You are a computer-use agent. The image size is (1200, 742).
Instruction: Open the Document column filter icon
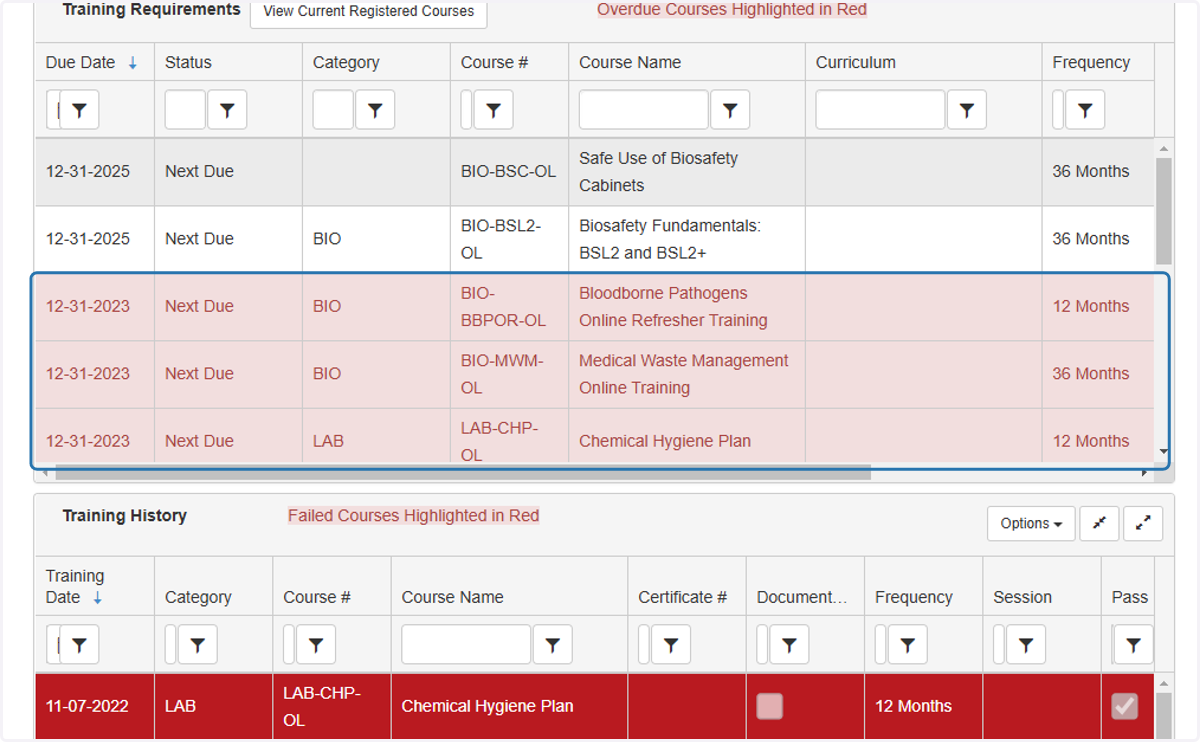789,645
